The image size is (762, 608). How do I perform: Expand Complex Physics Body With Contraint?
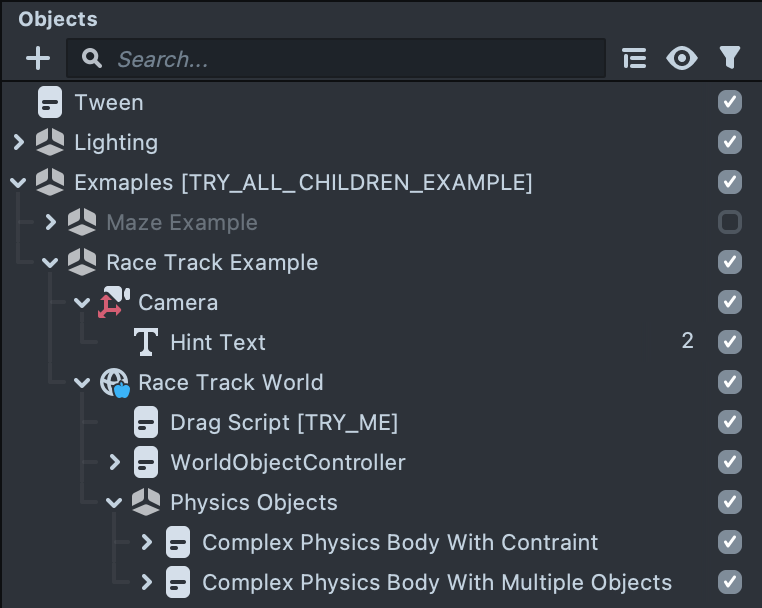point(146,542)
